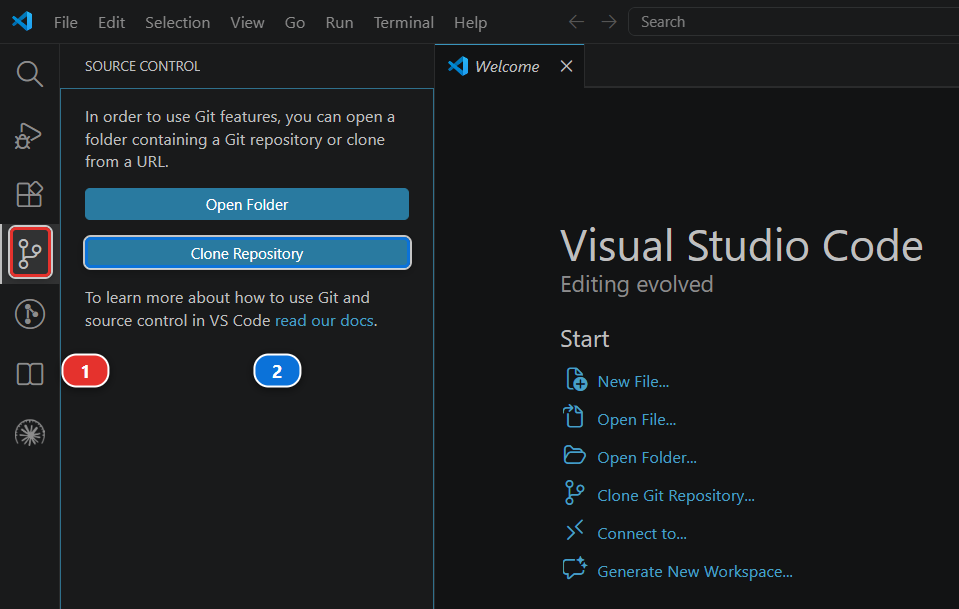Open the Go menu
The image size is (959, 609).
295,23
